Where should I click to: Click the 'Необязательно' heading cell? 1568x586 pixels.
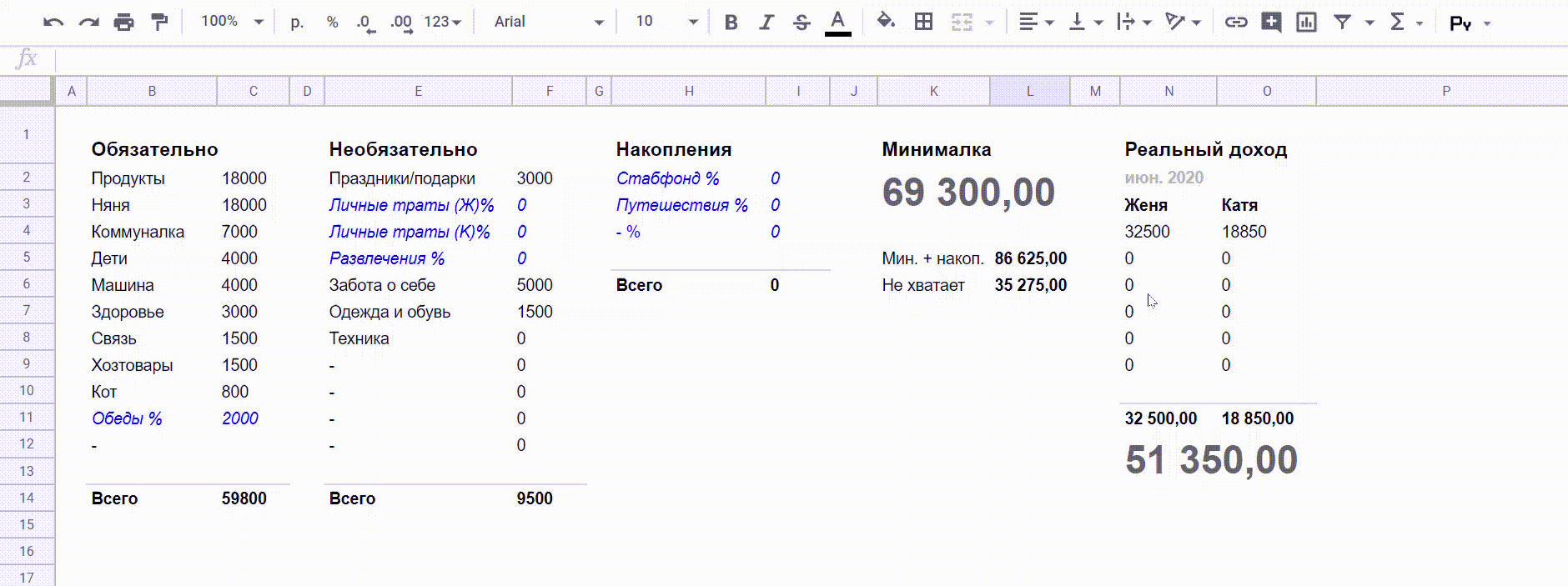tap(403, 149)
